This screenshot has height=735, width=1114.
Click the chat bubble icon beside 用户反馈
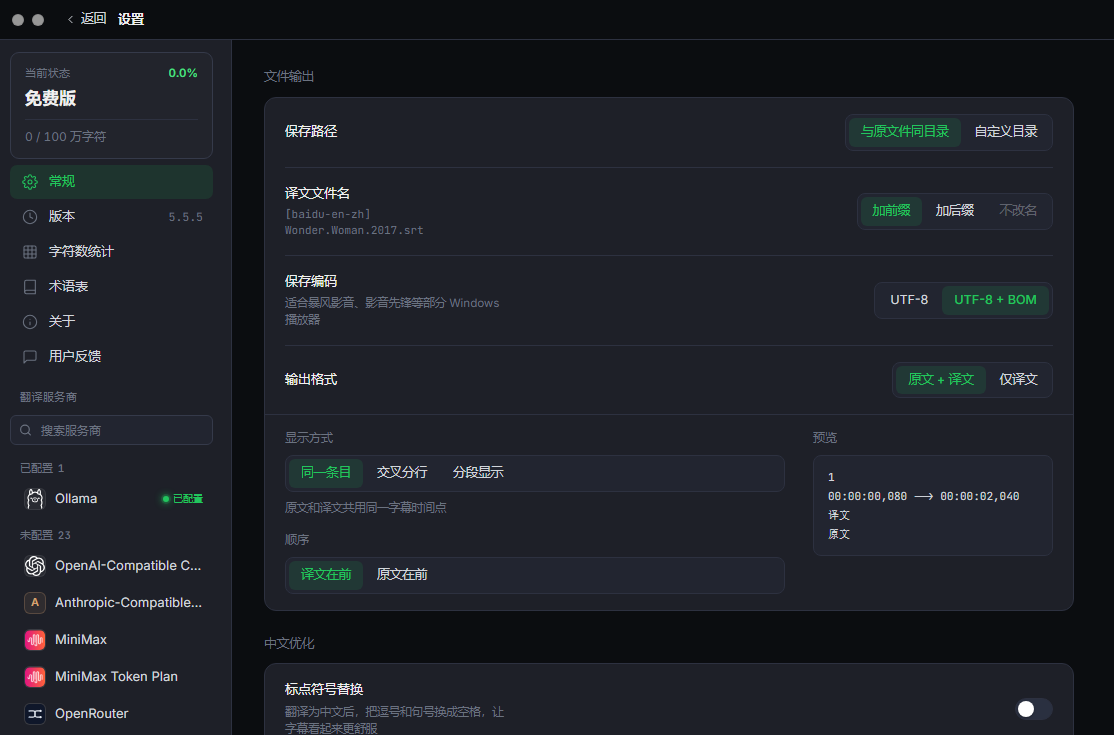point(30,356)
